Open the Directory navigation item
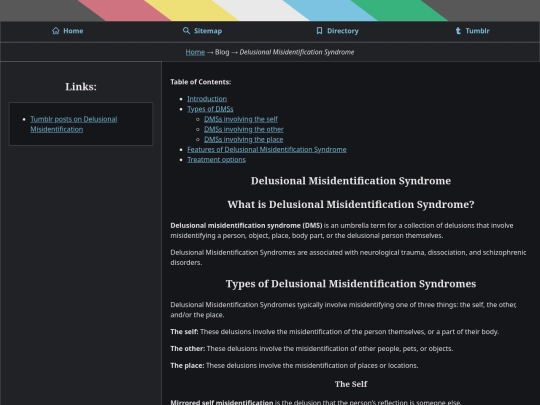Image resolution: width=540 pixels, height=405 pixels. coord(337,31)
